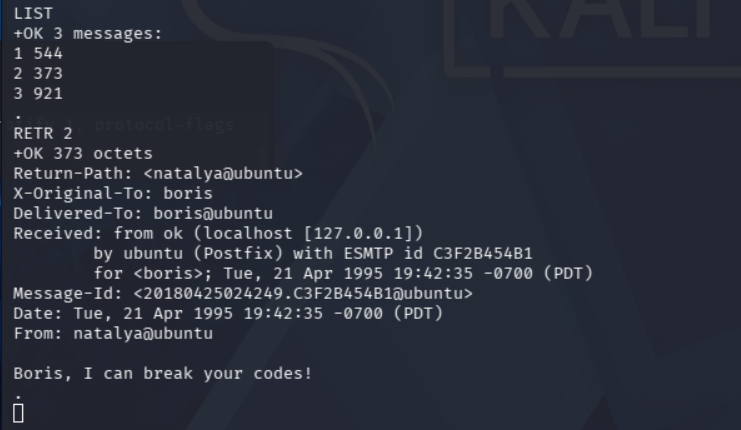741x430 pixels.
Task: Click the Message-Id header value
Action: click(303, 293)
